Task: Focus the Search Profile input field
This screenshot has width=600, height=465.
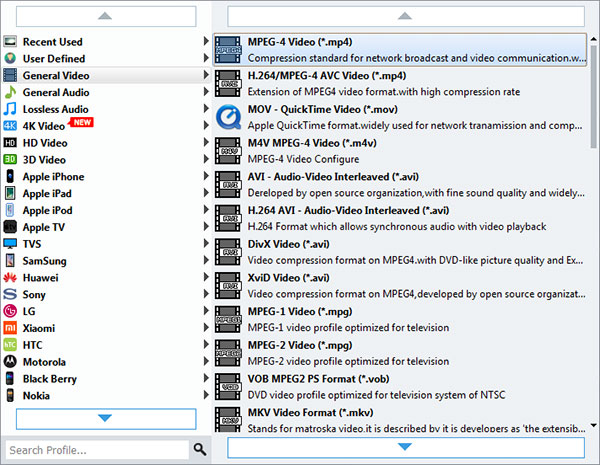Action: 96,449
